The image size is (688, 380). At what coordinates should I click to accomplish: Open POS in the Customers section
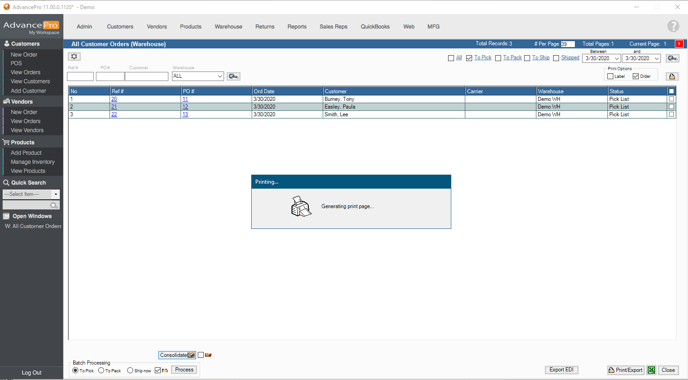click(x=16, y=63)
